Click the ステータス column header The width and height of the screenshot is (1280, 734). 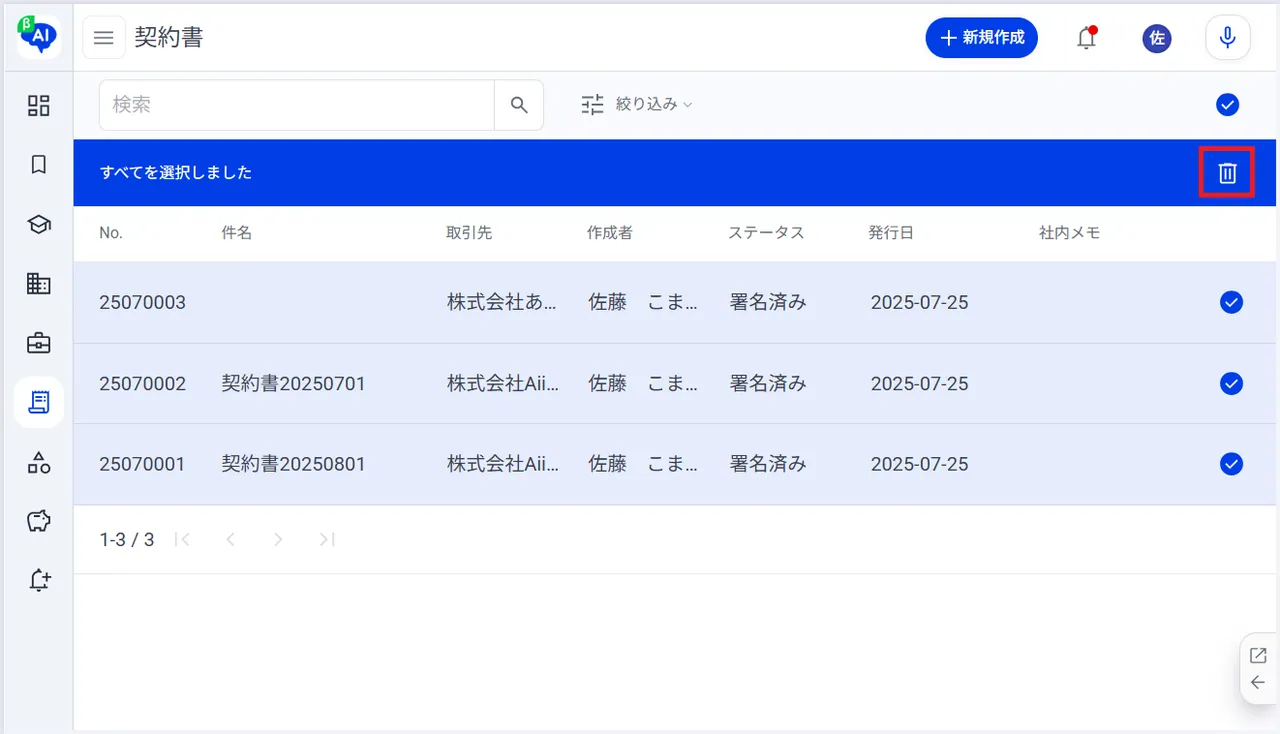pos(766,233)
